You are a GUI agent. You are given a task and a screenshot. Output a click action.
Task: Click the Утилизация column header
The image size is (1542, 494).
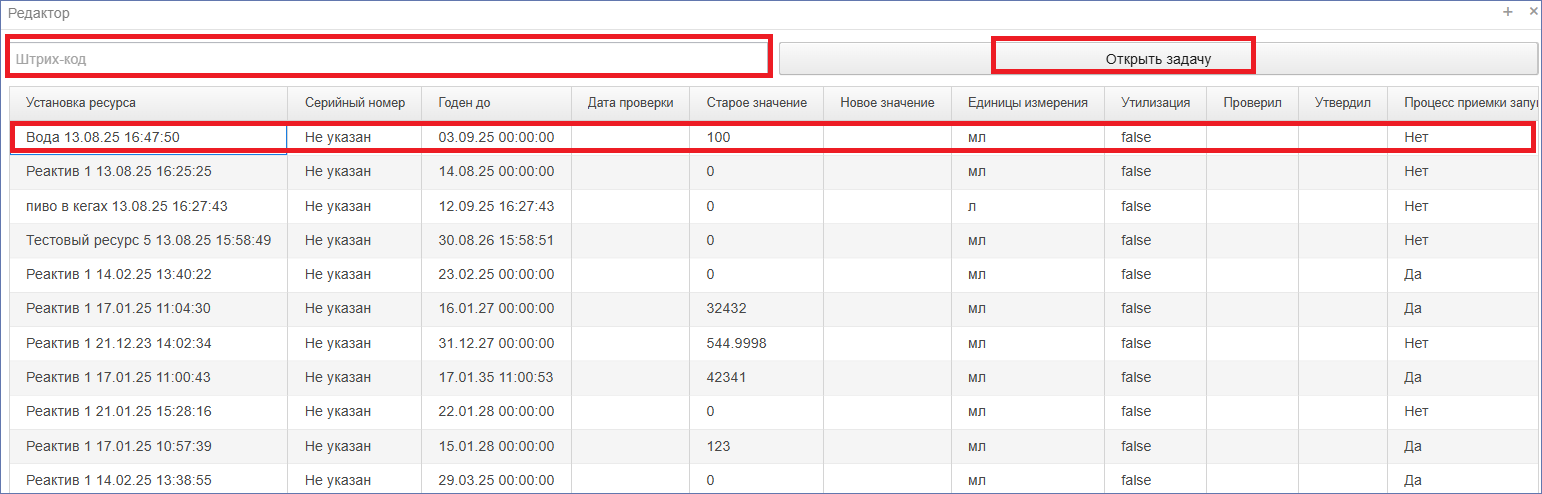(1155, 103)
